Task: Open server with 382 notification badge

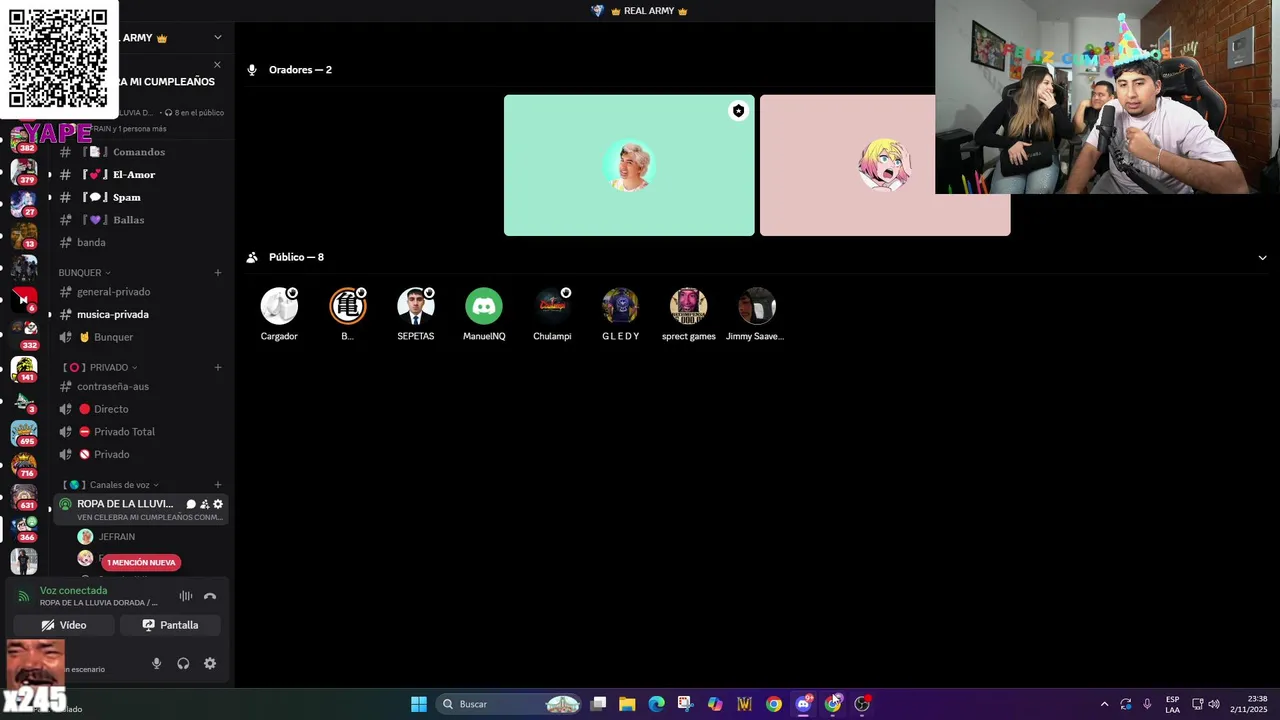Action: pyautogui.click(x=24, y=140)
